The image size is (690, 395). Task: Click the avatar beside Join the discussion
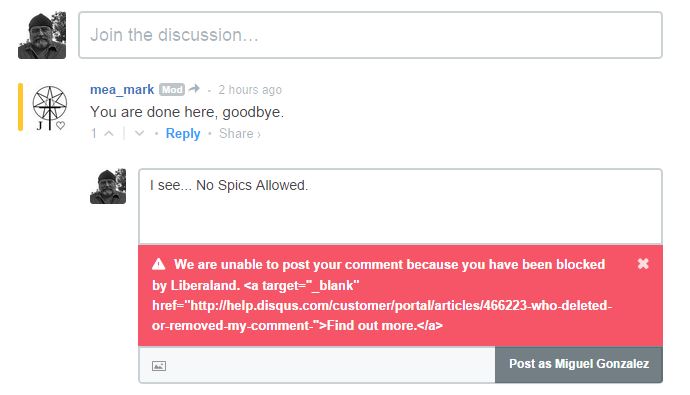pyautogui.click(x=42, y=35)
